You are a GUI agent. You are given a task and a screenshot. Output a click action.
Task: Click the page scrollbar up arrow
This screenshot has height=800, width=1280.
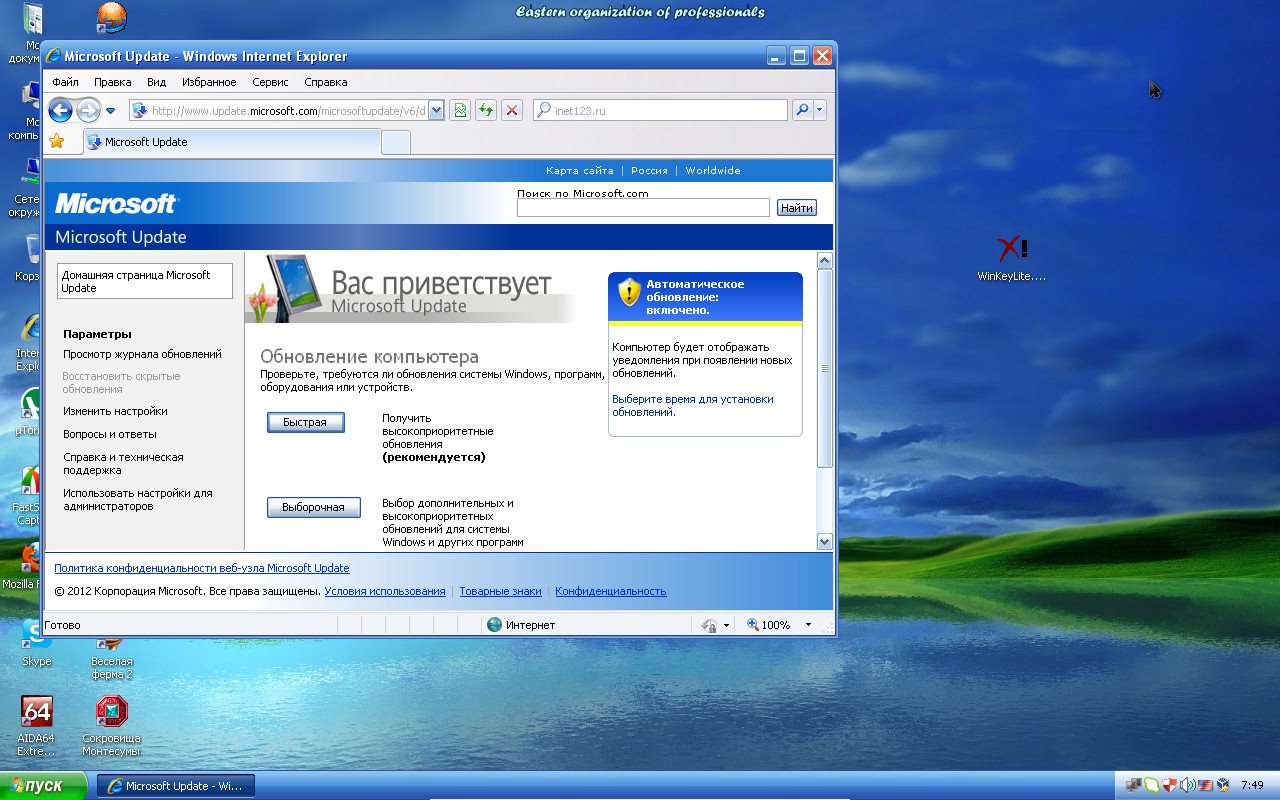pyautogui.click(x=825, y=260)
